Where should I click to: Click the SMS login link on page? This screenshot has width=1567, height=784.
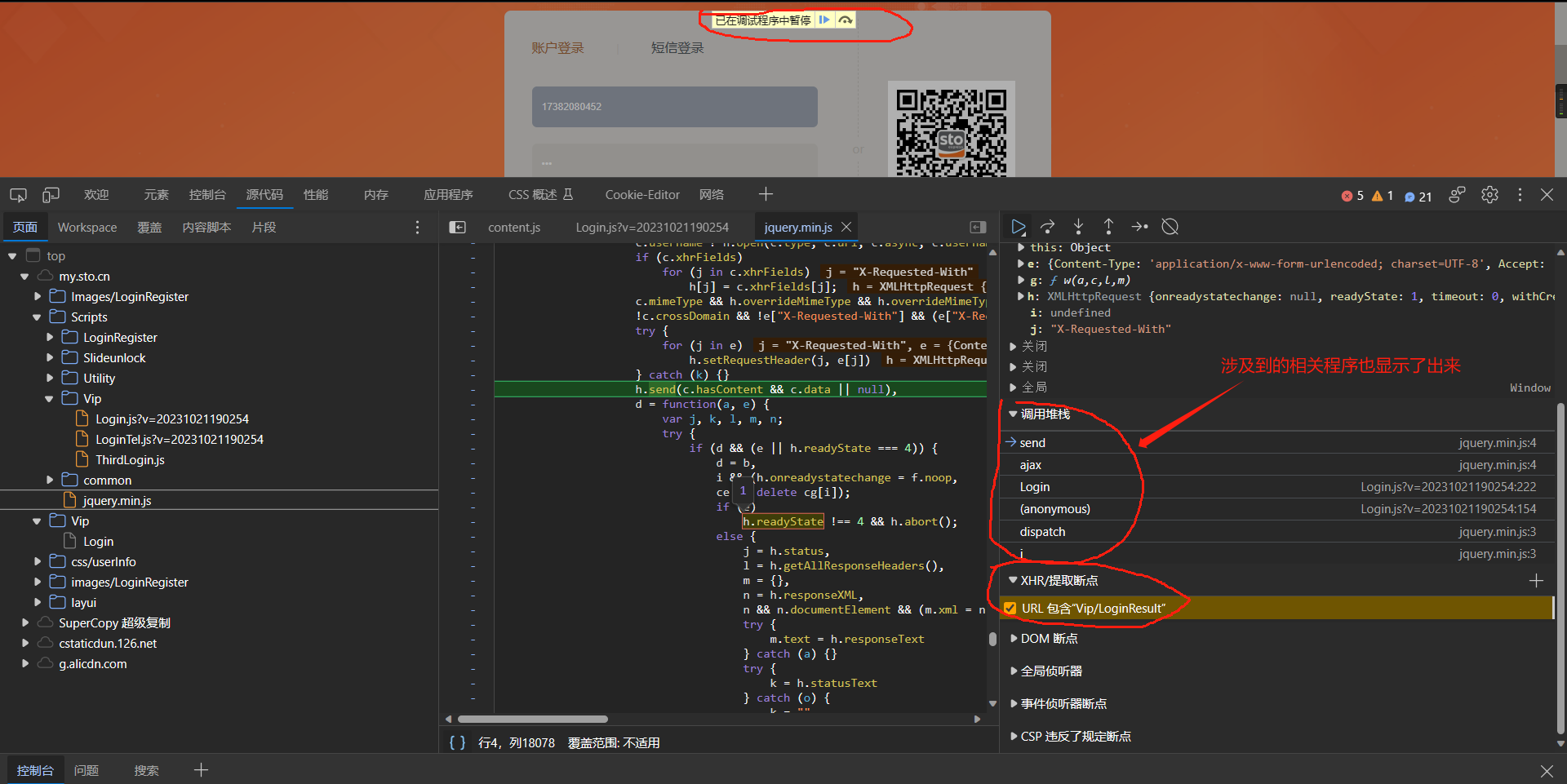[677, 48]
